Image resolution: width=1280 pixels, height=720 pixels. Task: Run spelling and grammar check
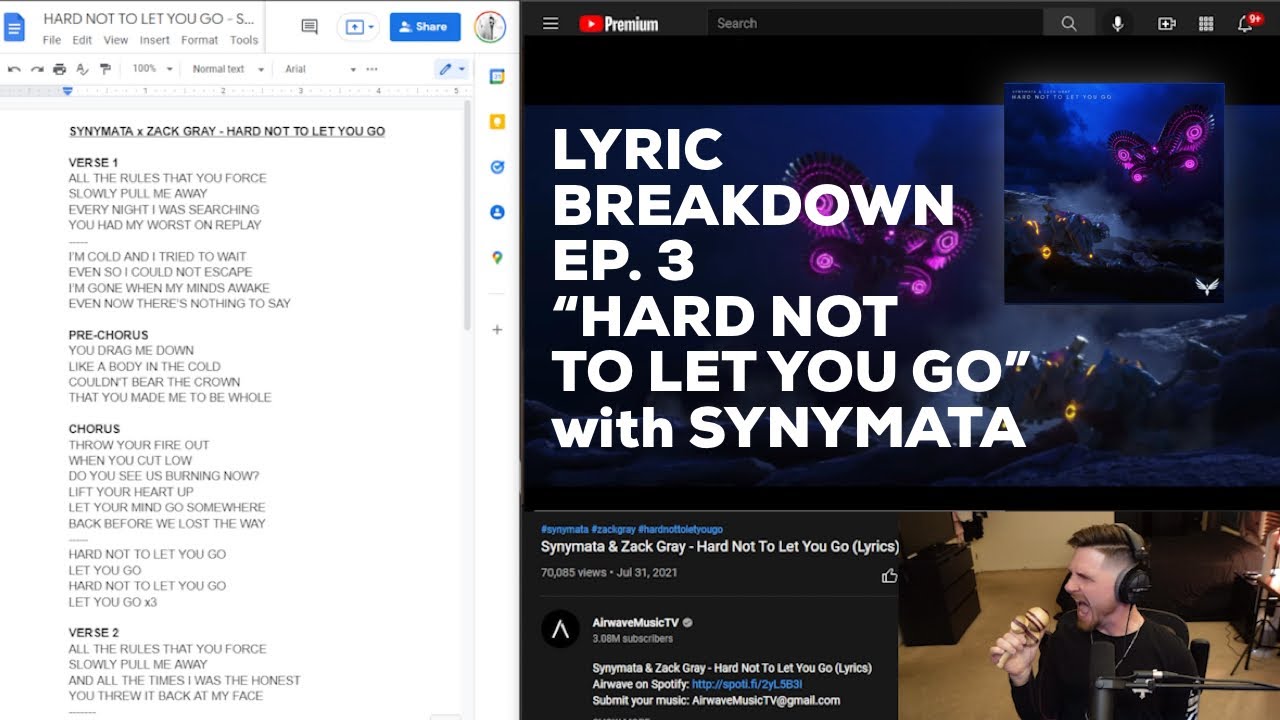tap(82, 69)
